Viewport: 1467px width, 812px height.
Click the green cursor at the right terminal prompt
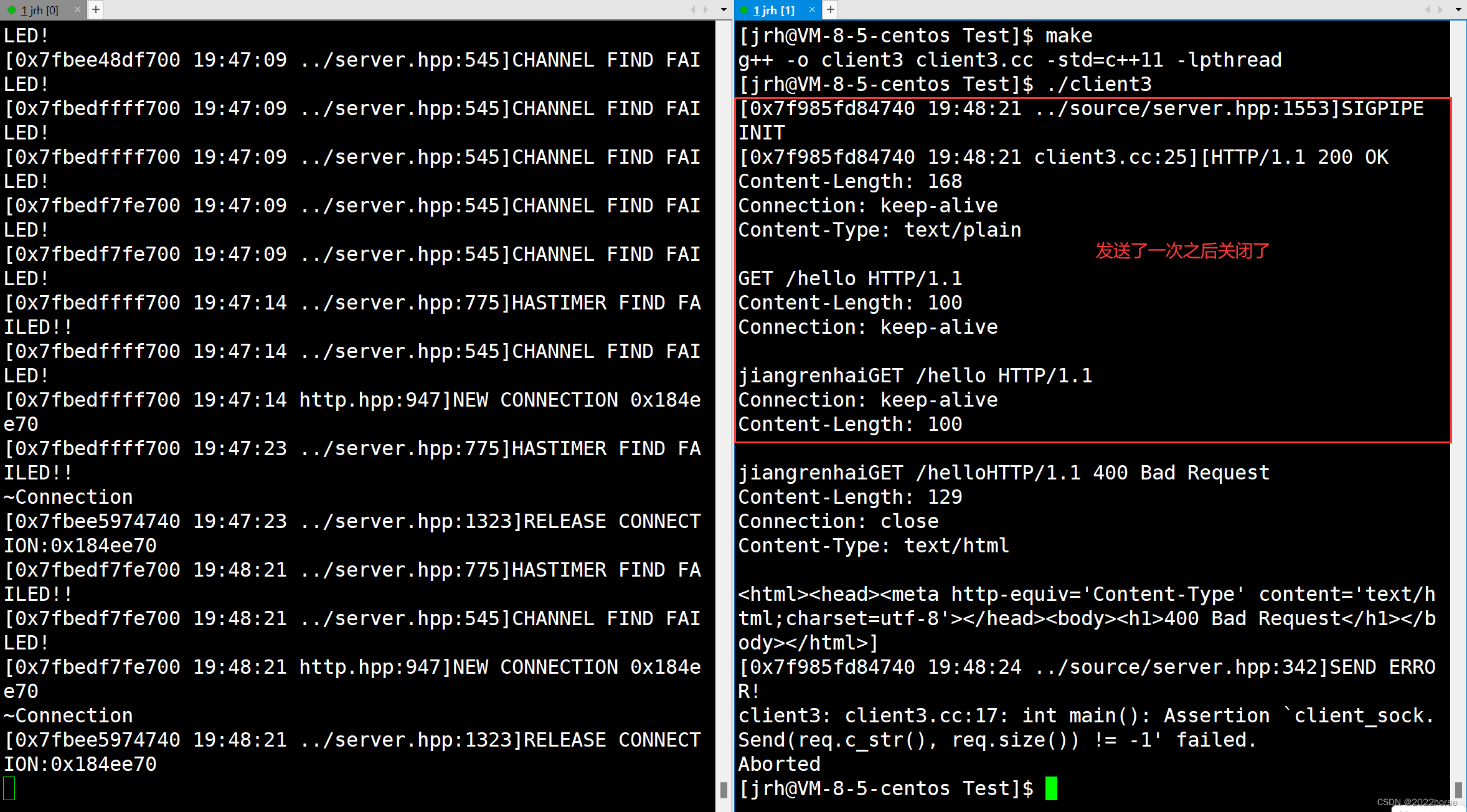tap(1051, 788)
